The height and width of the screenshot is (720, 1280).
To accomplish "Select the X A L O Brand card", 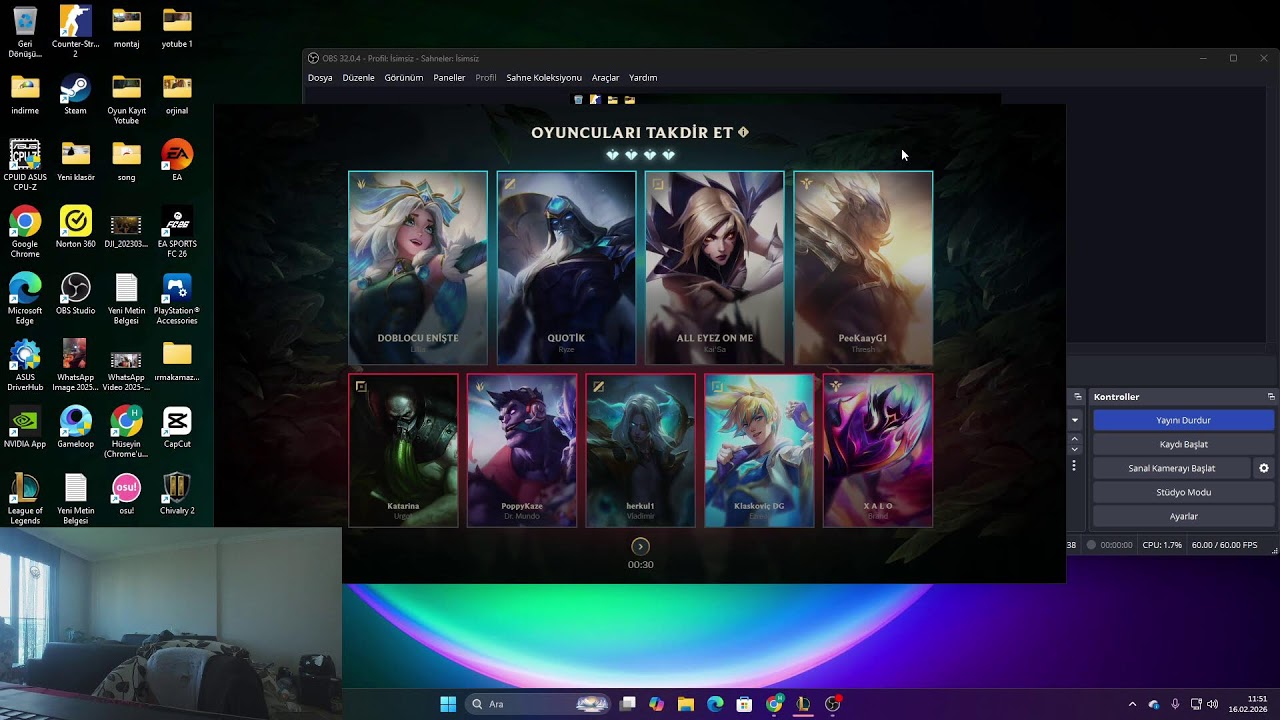I will 878,450.
